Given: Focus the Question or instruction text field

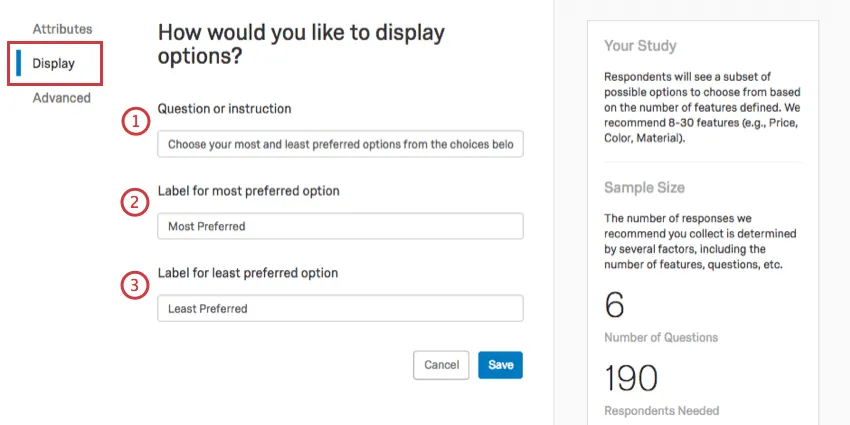Looking at the screenshot, I should pos(340,145).
